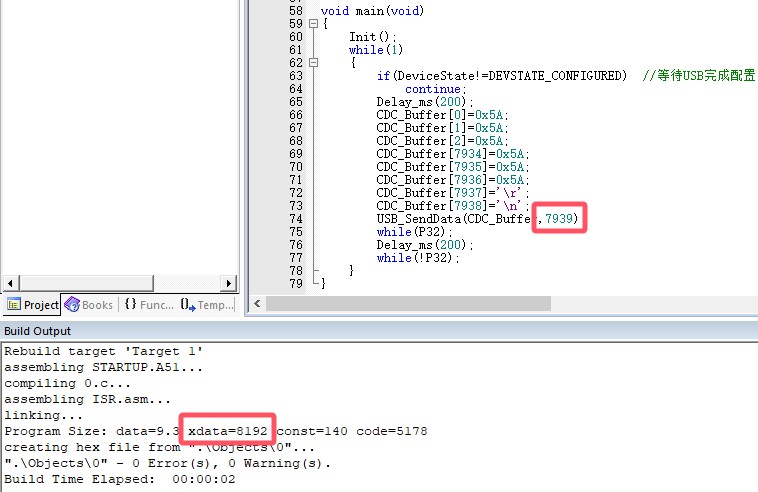Click line number 79 in the gutter
758x492 pixels.
pyautogui.click(x=296, y=284)
